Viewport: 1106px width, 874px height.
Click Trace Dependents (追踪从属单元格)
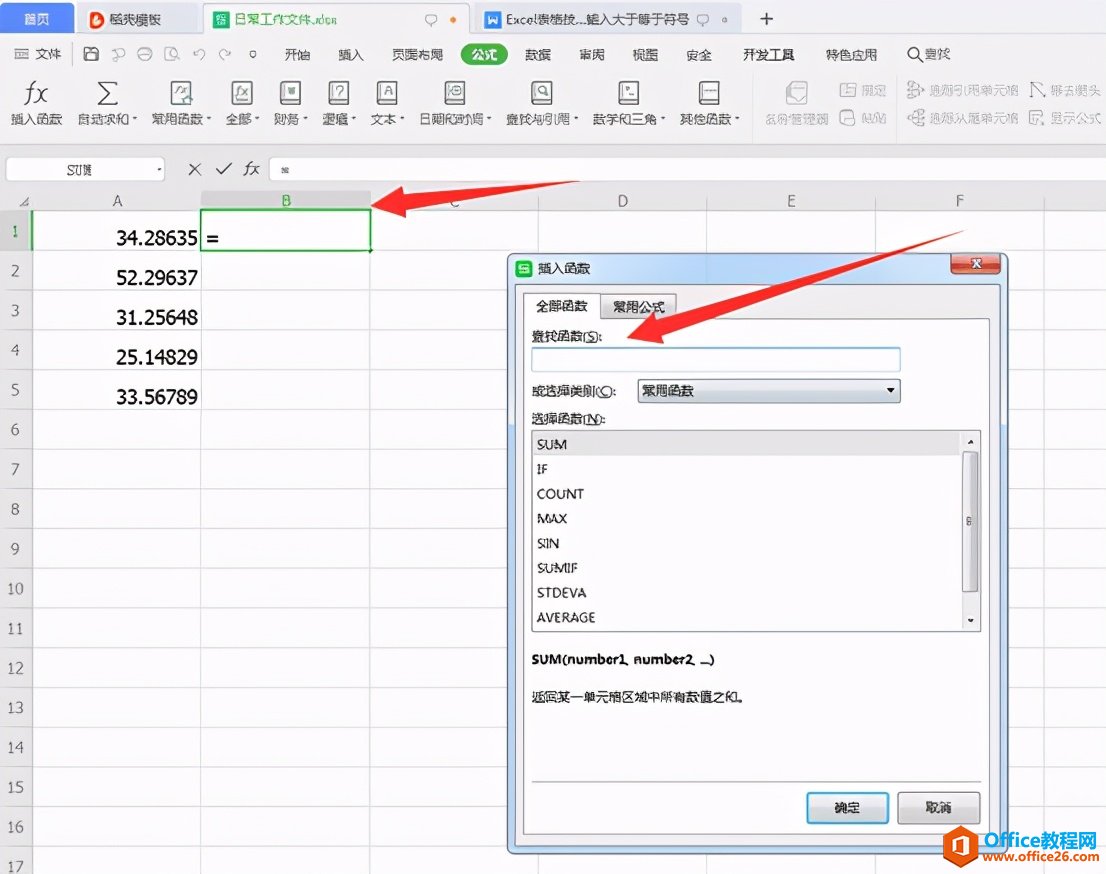pyautogui.click(x=963, y=118)
